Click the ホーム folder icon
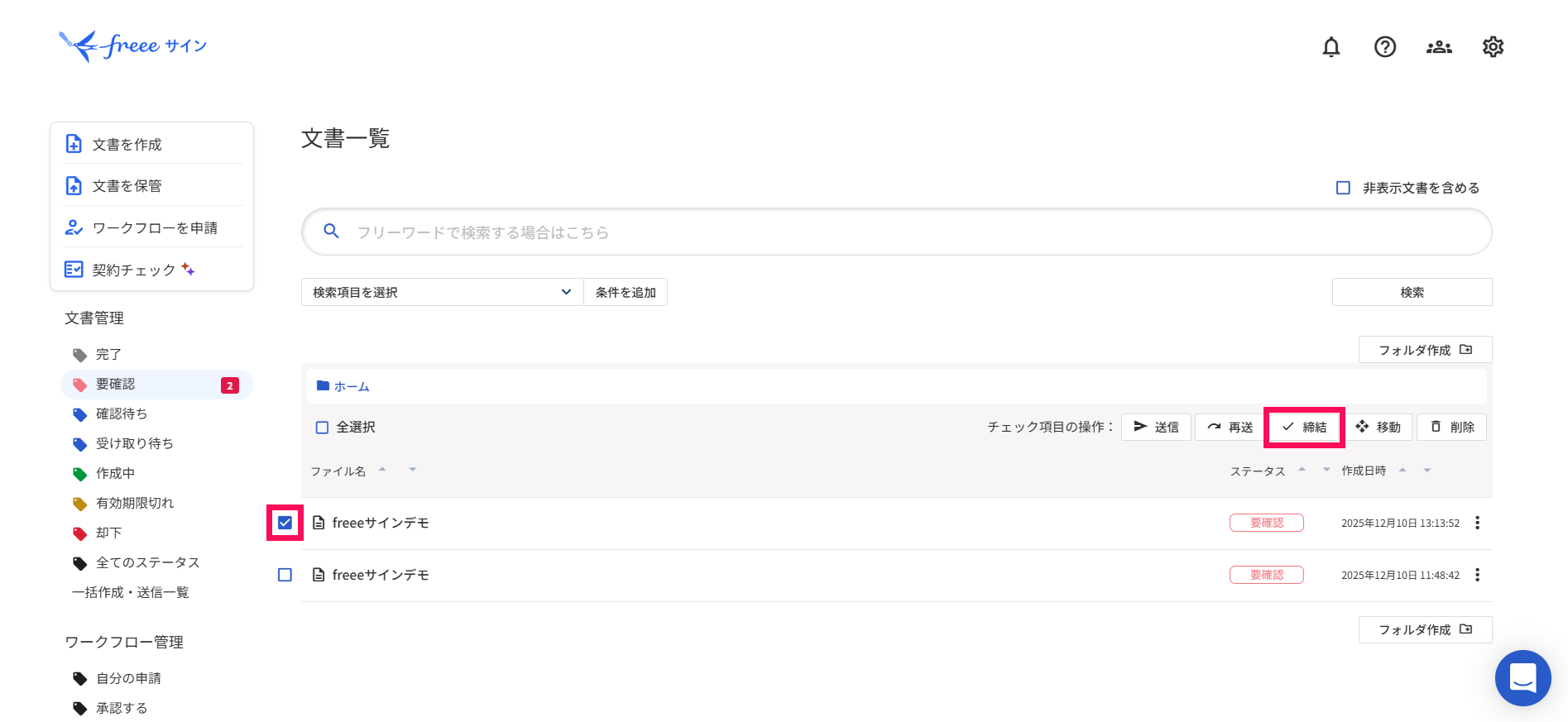The height and width of the screenshot is (722, 1568). coord(324,386)
